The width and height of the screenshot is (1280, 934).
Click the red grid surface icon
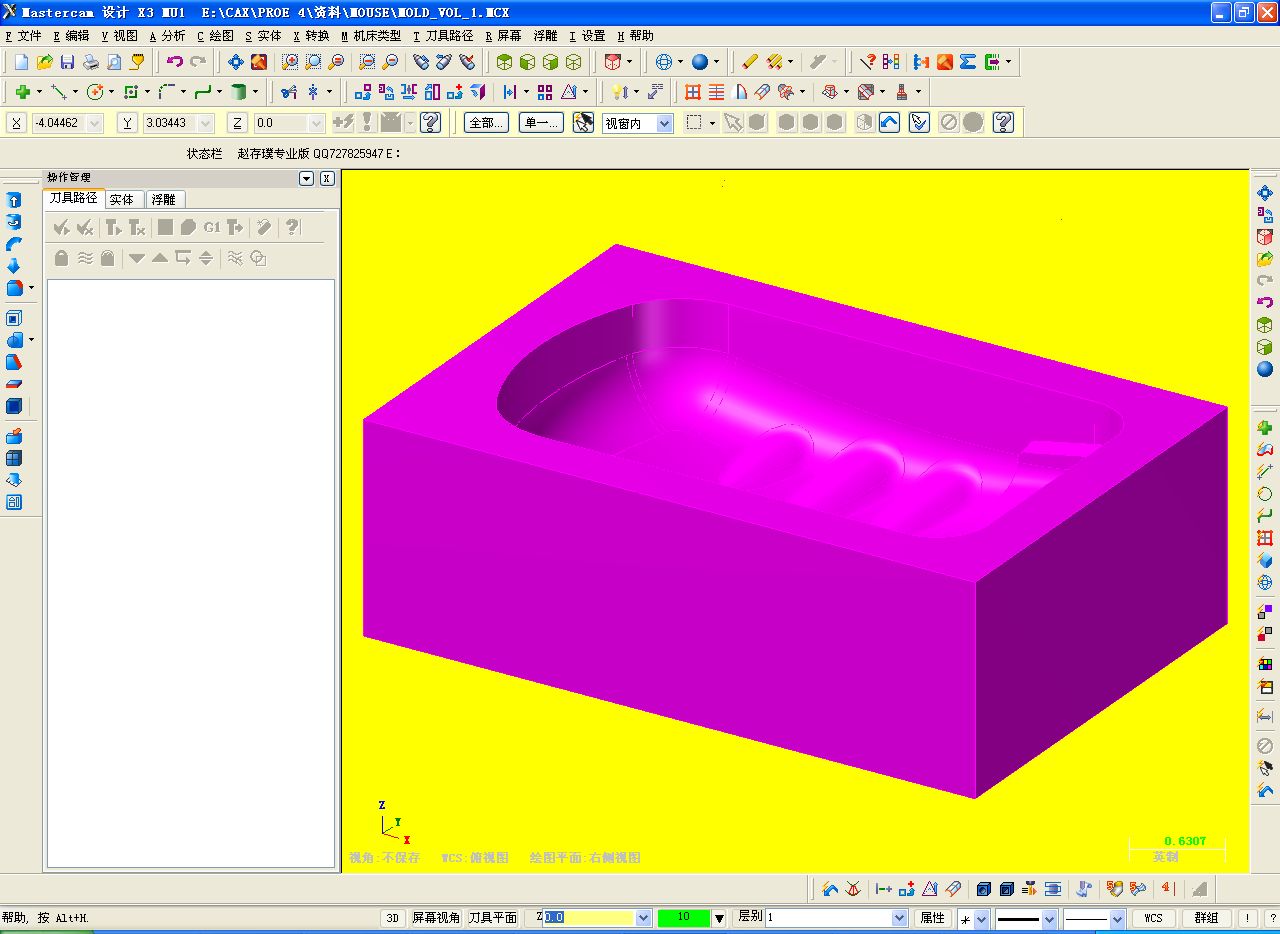pos(693,92)
